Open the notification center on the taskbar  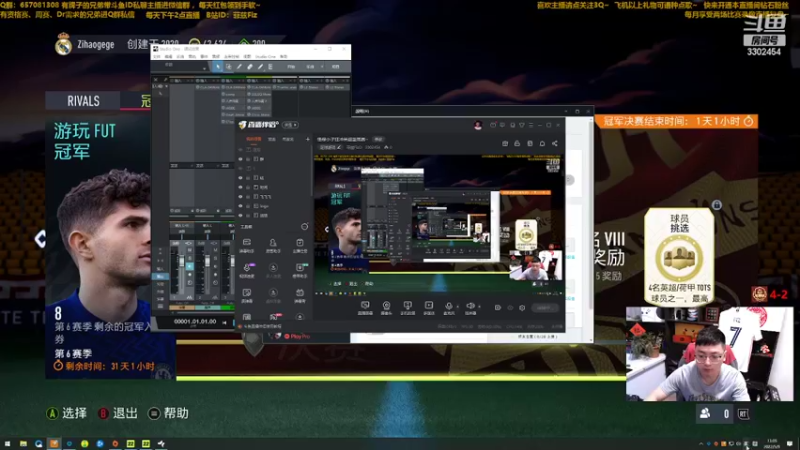pyautogui.click(x=790, y=444)
